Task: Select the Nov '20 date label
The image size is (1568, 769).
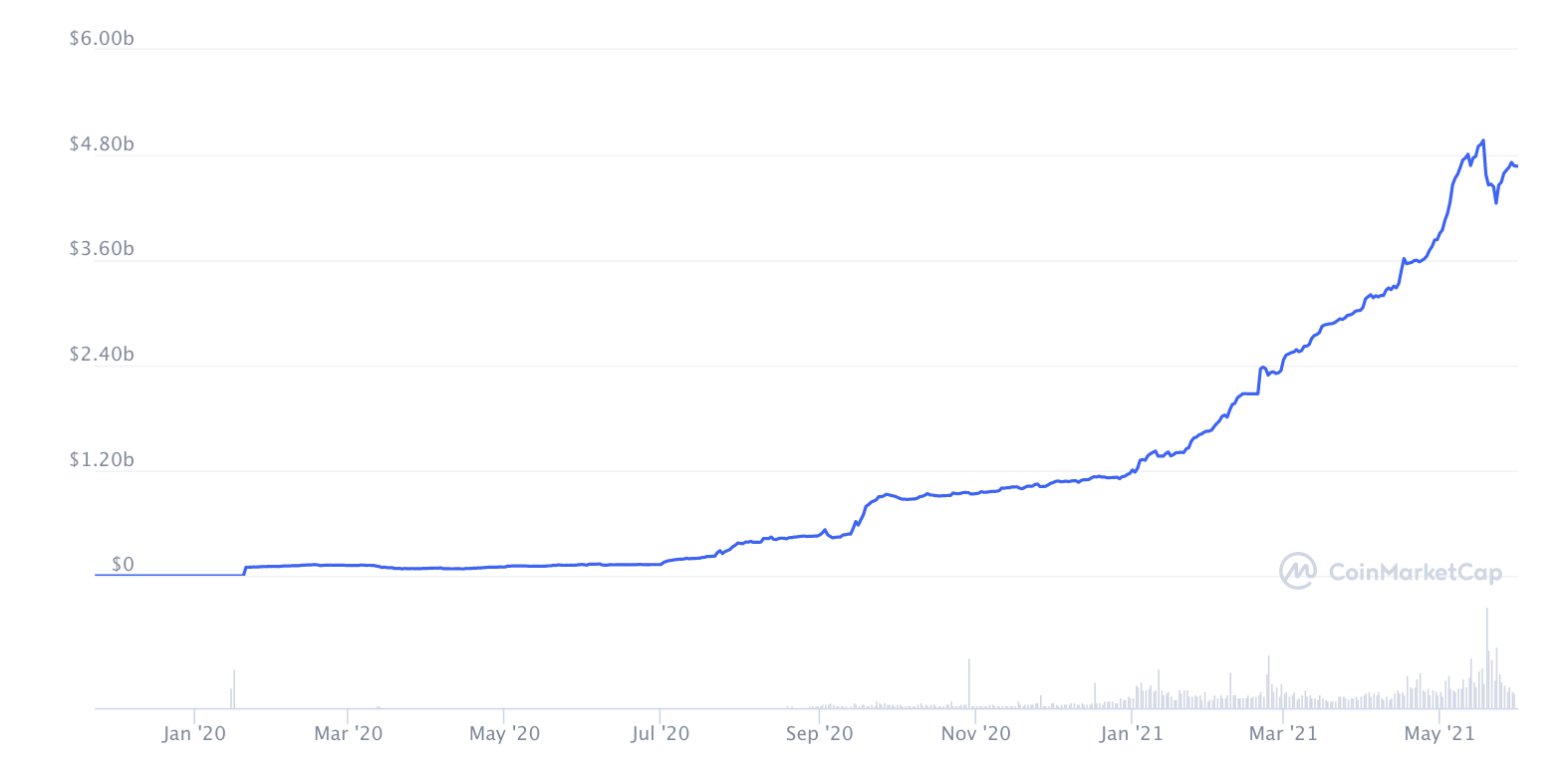Action: pos(975,734)
